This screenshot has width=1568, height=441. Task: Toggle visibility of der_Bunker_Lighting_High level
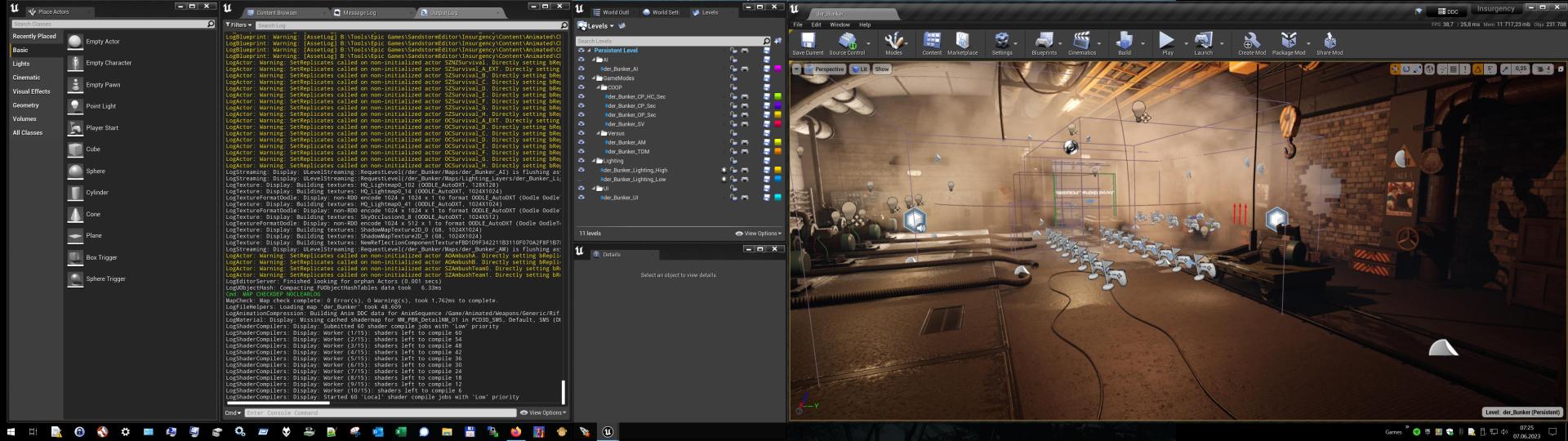click(581, 170)
